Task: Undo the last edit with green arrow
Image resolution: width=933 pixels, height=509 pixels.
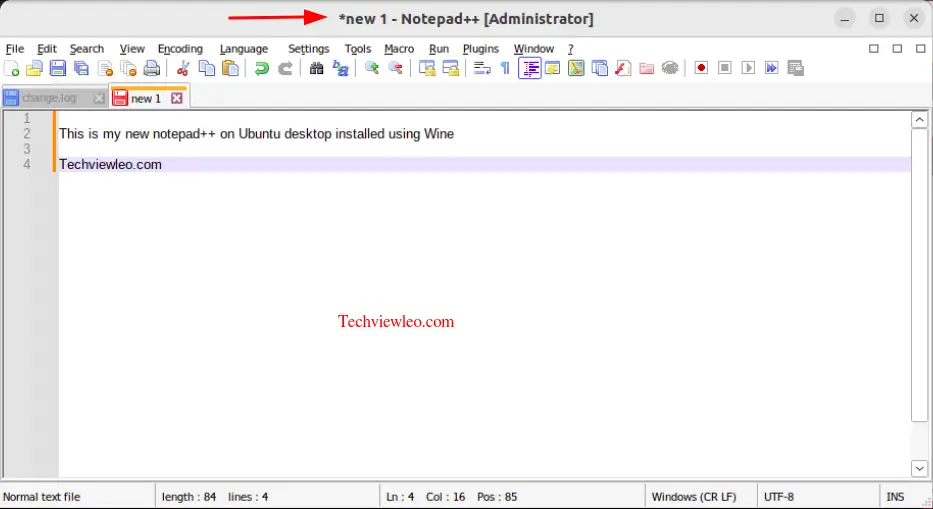Action: click(261, 68)
